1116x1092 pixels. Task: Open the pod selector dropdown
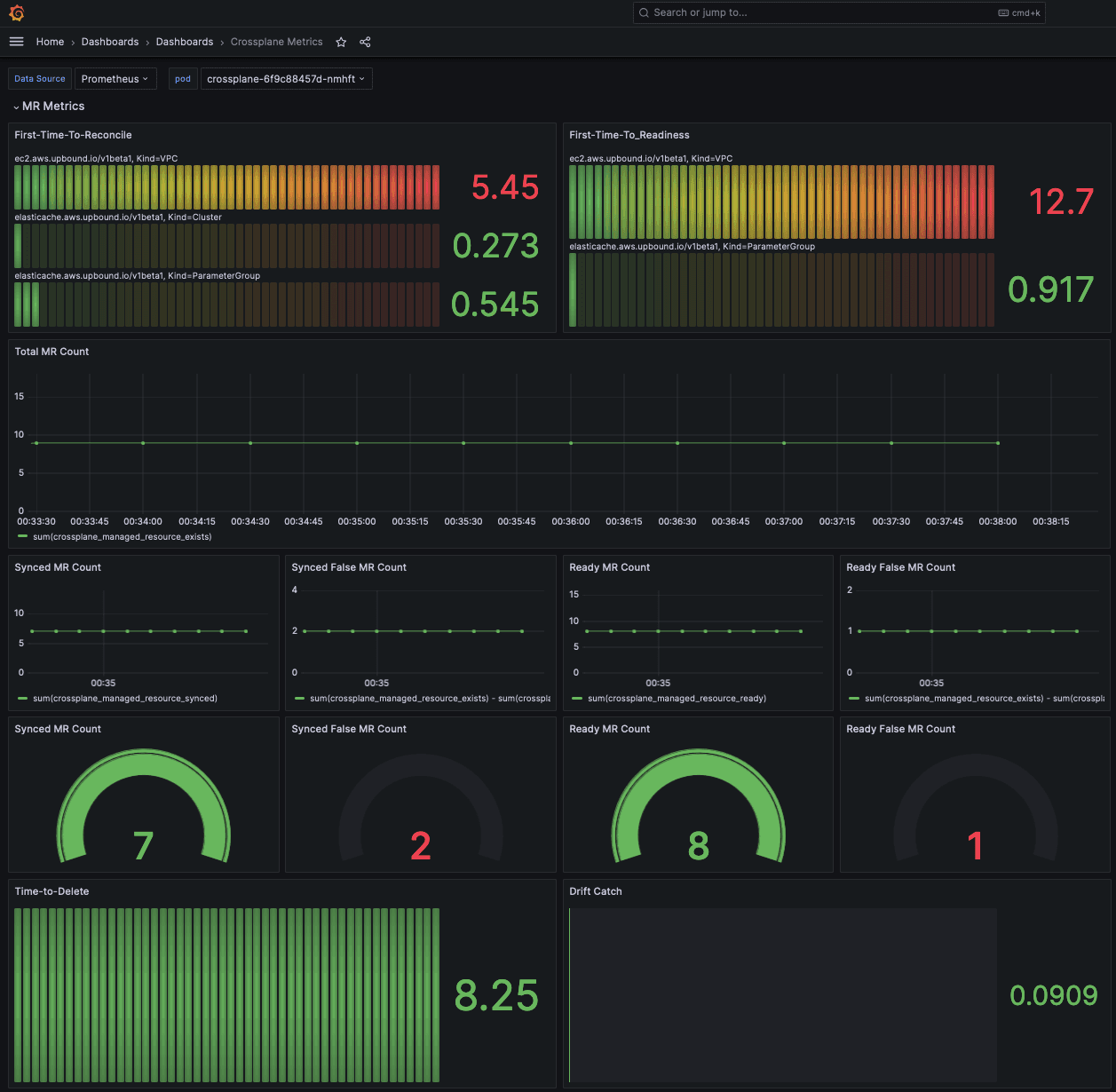[x=286, y=79]
